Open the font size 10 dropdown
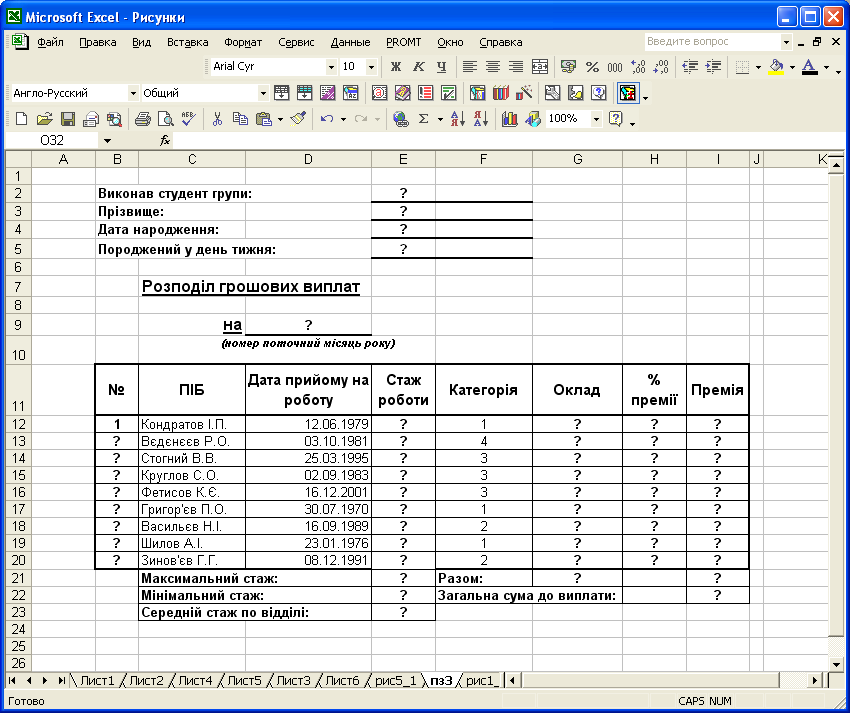 point(371,67)
